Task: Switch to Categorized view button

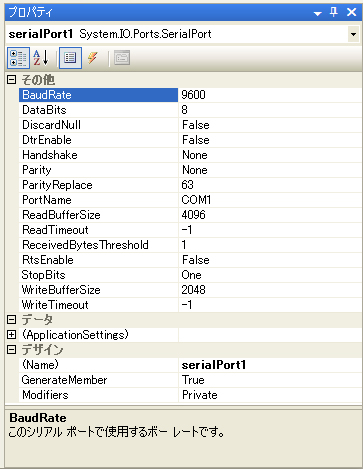Action: pyautogui.click(x=18, y=58)
